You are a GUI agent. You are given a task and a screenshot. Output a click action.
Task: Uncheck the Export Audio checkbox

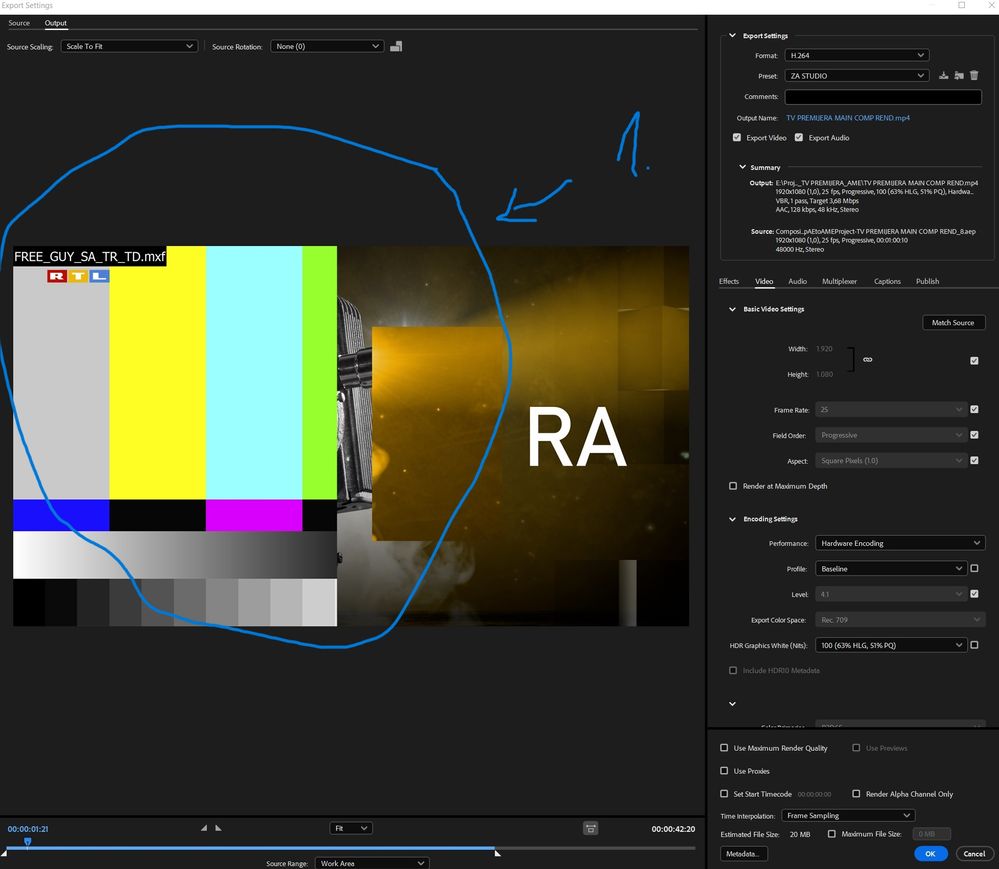[799, 138]
